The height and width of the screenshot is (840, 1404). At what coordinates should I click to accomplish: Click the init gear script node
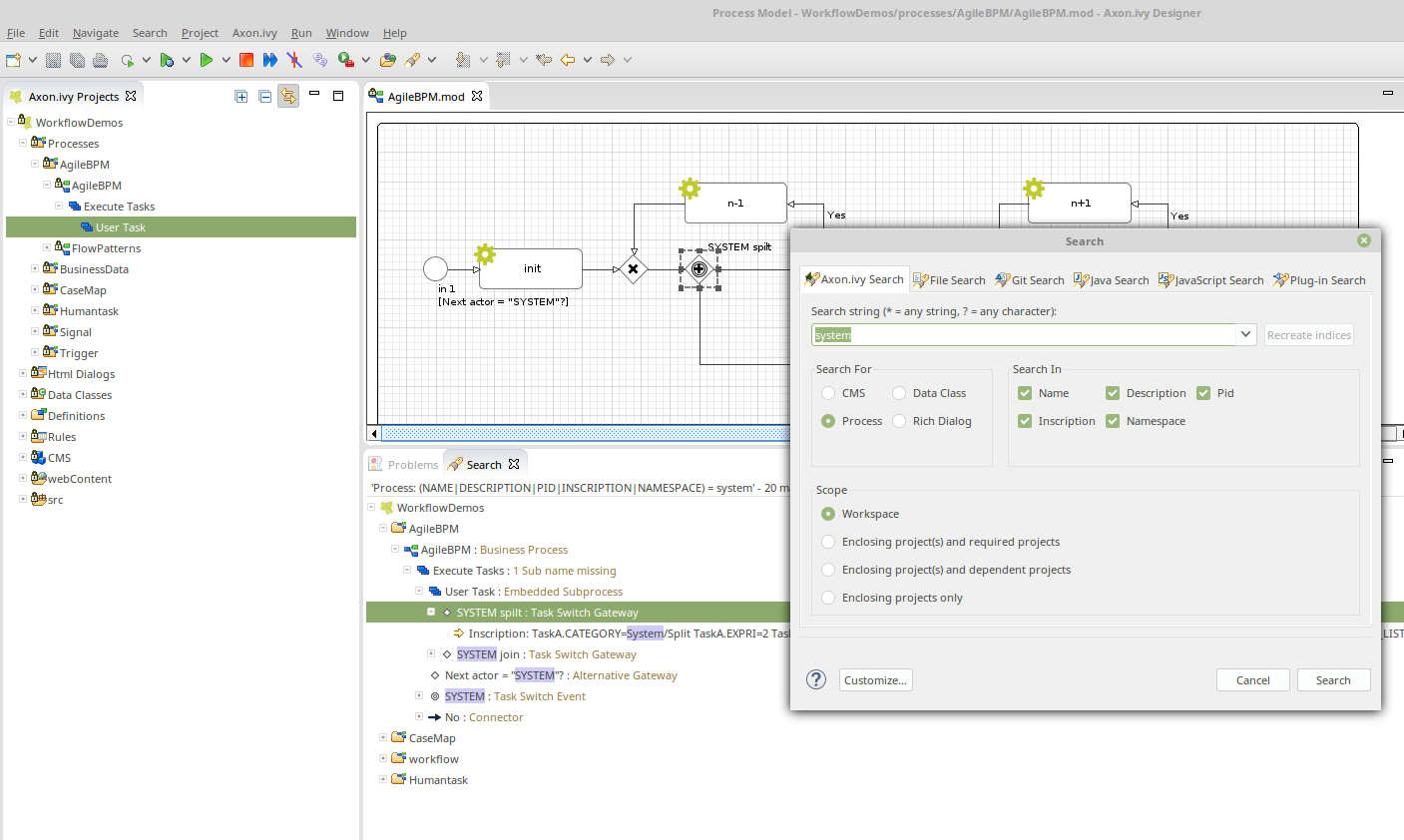[531, 268]
